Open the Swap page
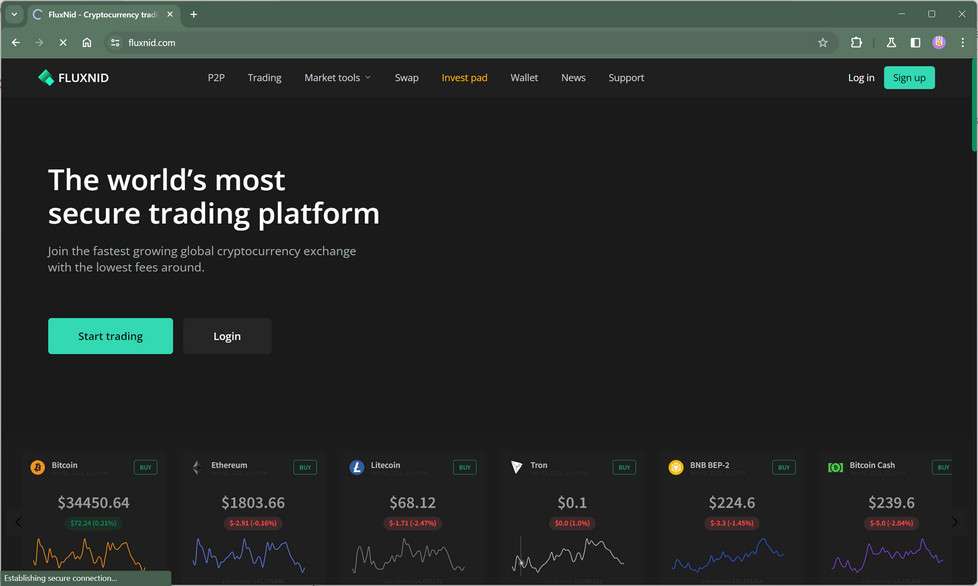978x586 pixels. point(407,78)
